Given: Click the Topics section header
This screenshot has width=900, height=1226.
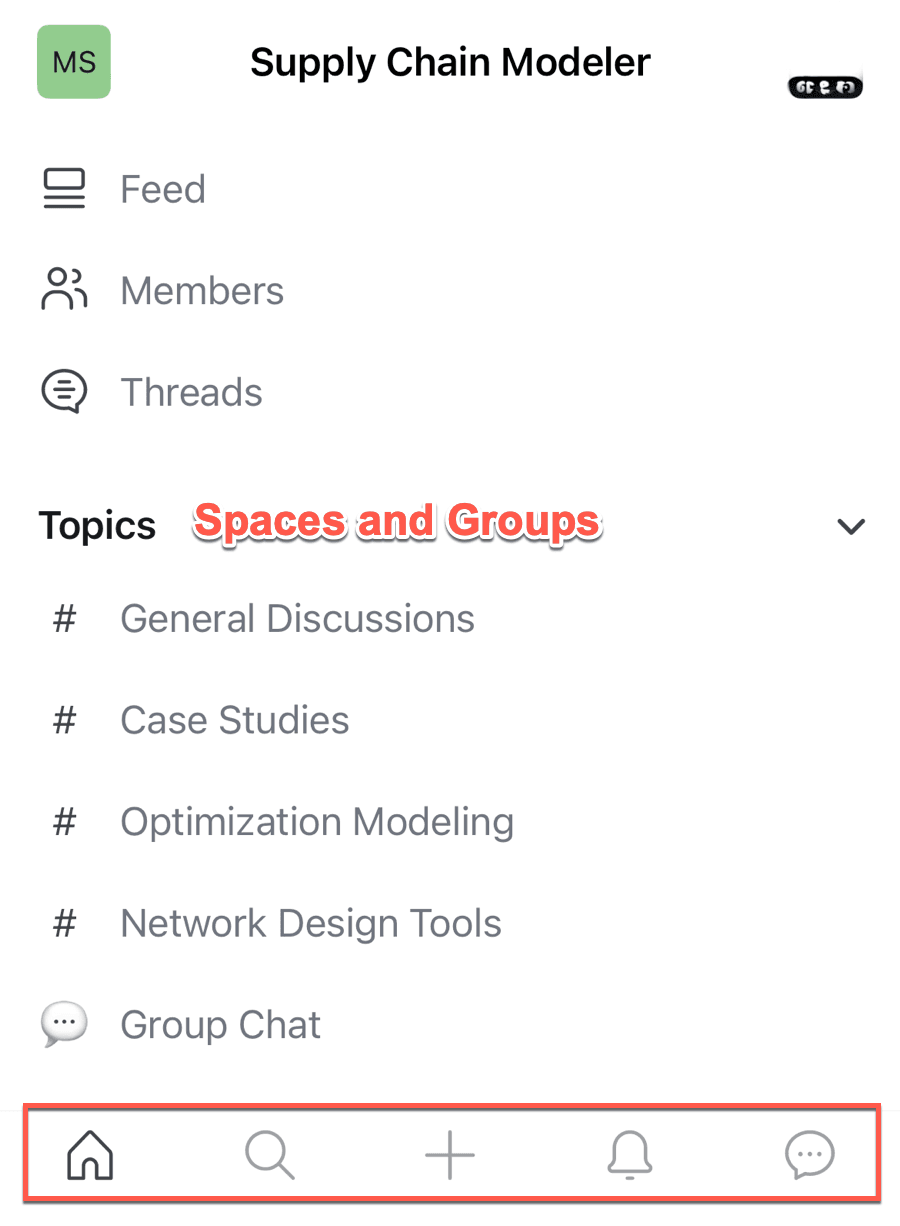Looking at the screenshot, I should tap(97, 526).
